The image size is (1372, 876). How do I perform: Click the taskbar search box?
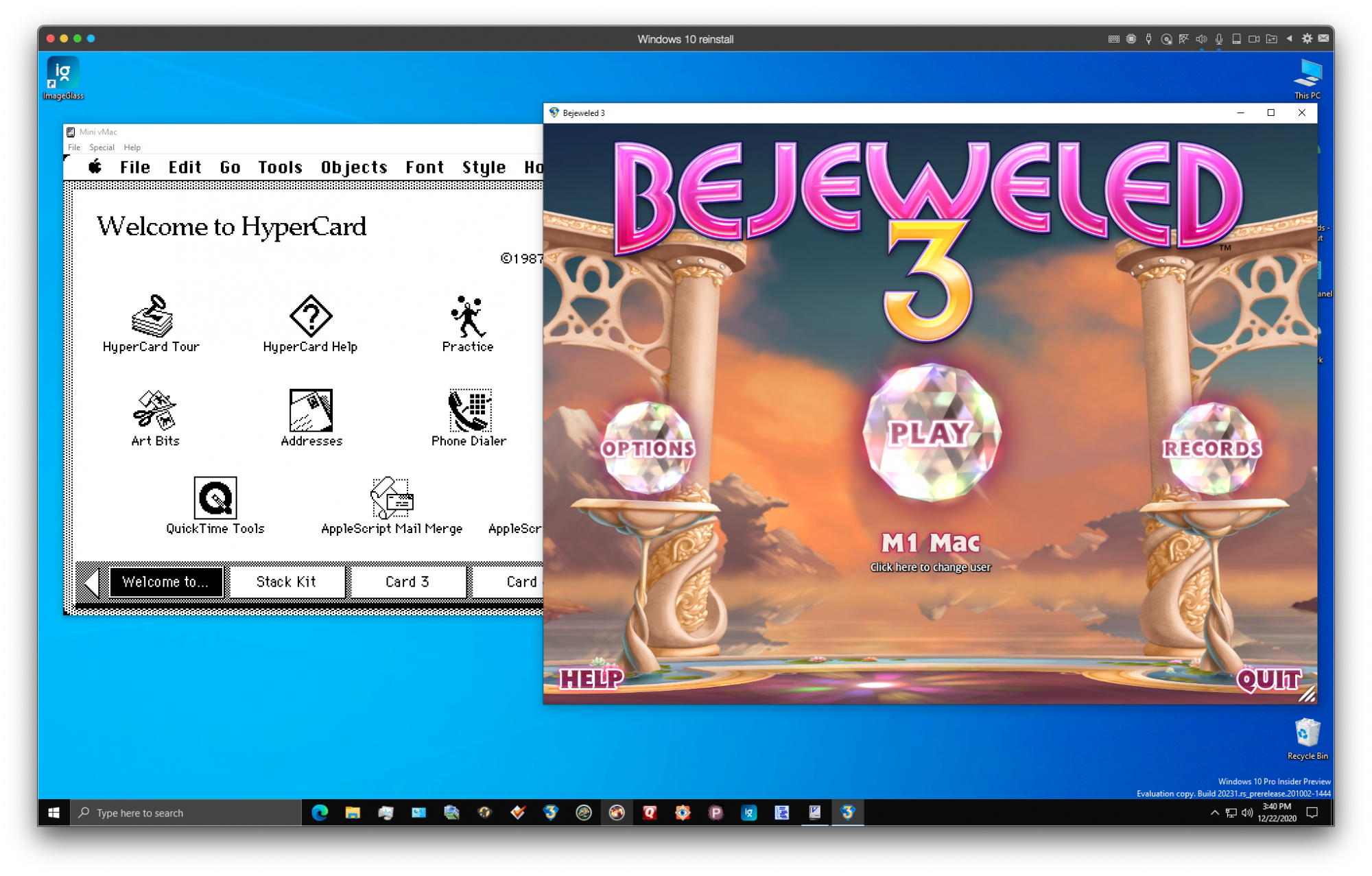[x=187, y=813]
